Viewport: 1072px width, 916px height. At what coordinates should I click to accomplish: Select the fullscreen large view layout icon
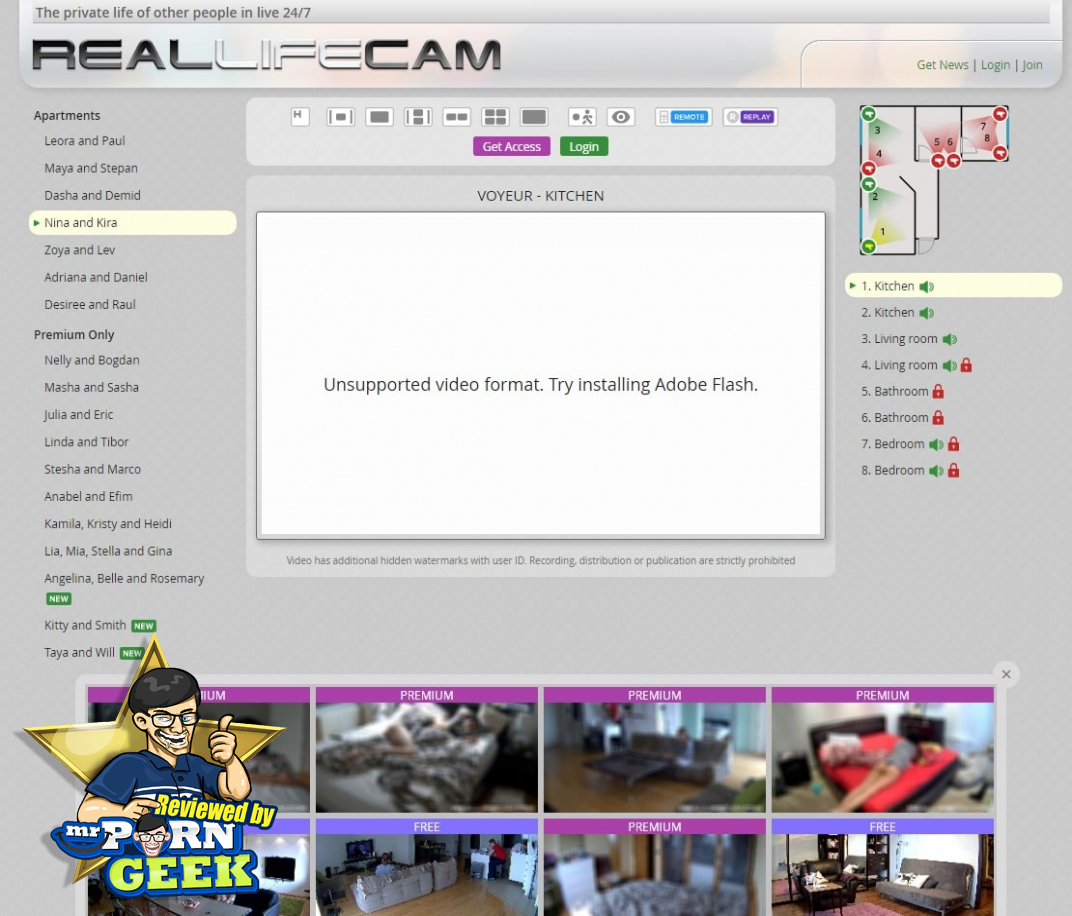[534, 117]
